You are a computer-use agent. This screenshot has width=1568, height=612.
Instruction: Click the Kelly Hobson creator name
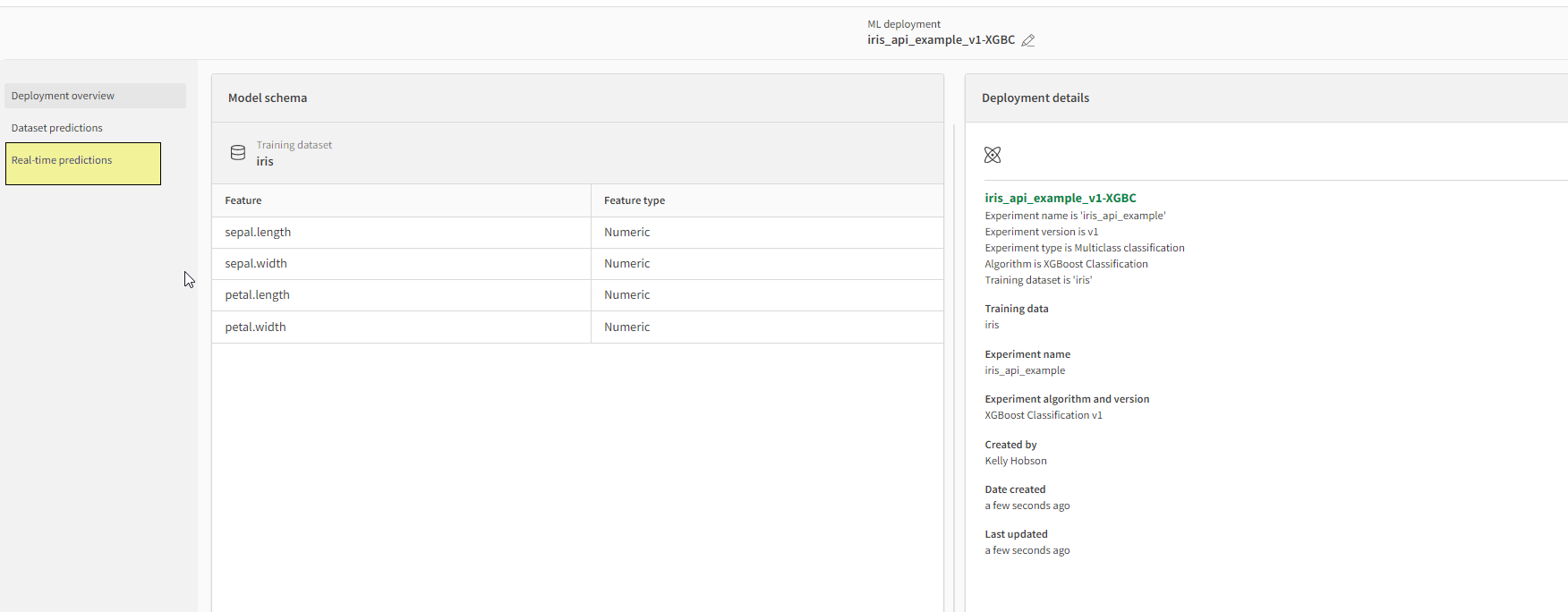[x=1016, y=461]
